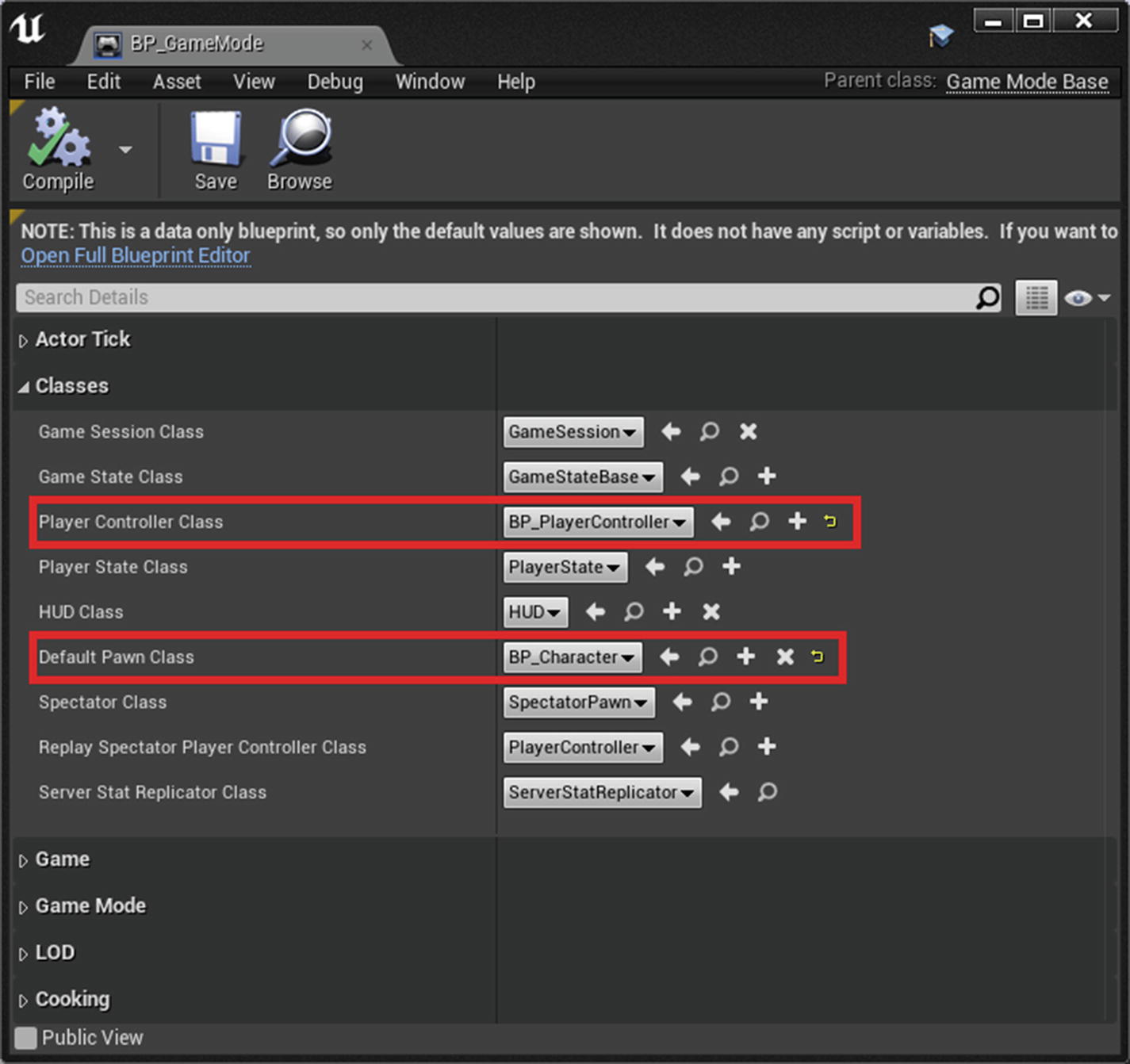Open the Edit menu

104,82
